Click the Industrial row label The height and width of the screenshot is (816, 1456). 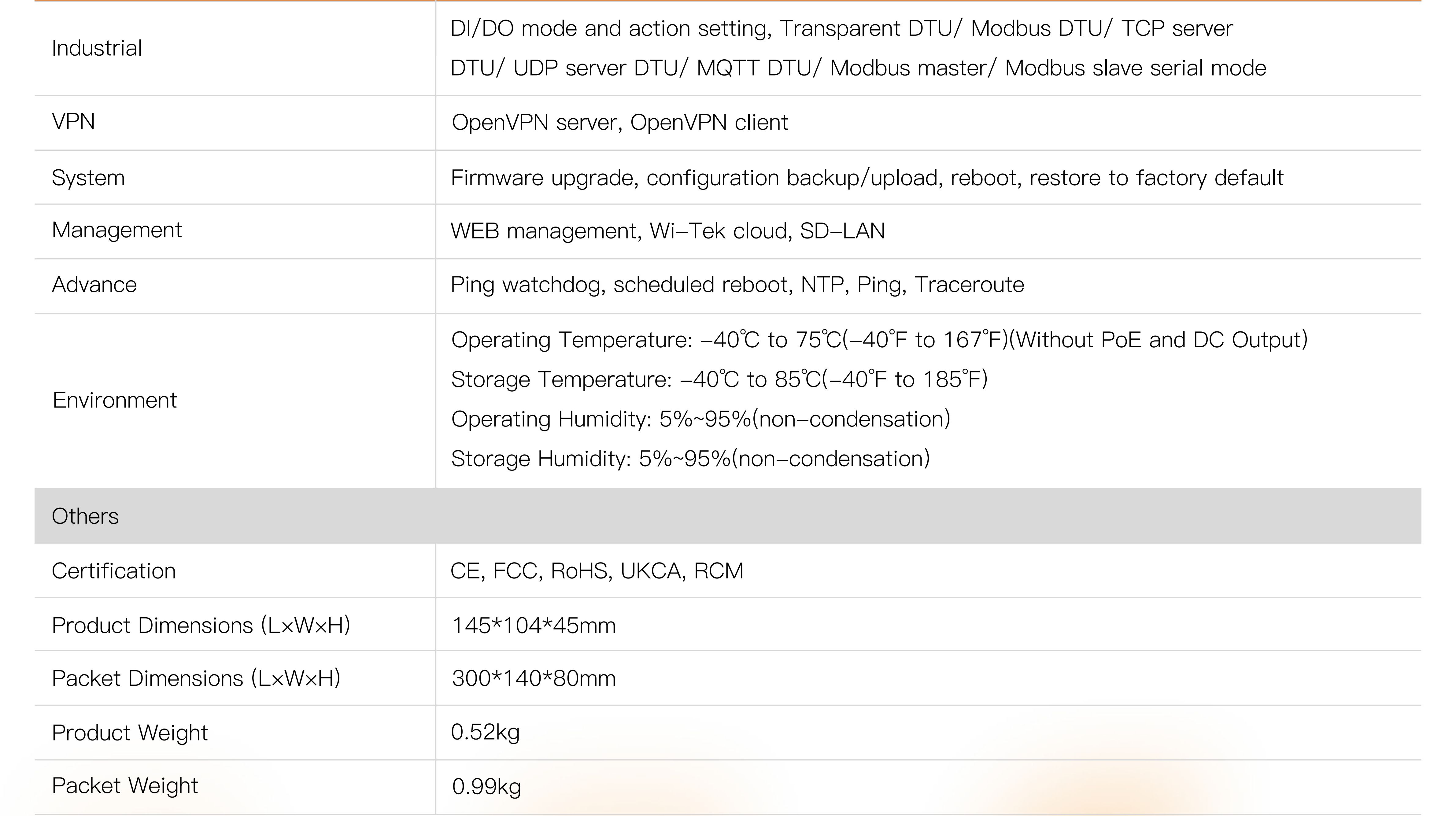pyautogui.click(x=97, y=48)
